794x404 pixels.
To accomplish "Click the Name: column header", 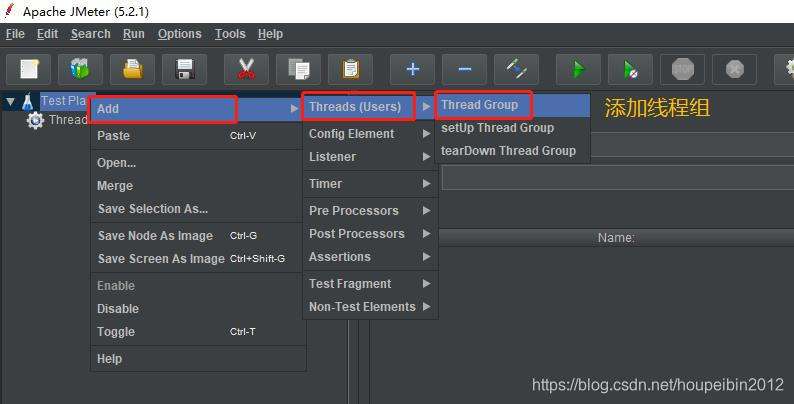I will (x=616, y=238).
